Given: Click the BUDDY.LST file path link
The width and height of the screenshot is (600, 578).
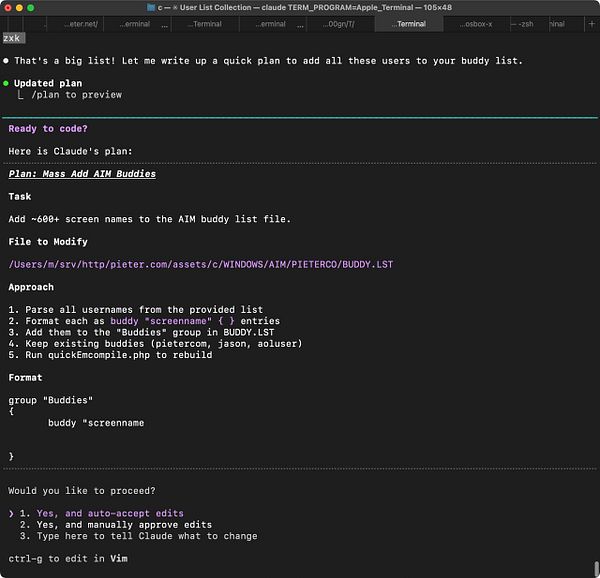Looking at the screenshot, I should [201, 264].
